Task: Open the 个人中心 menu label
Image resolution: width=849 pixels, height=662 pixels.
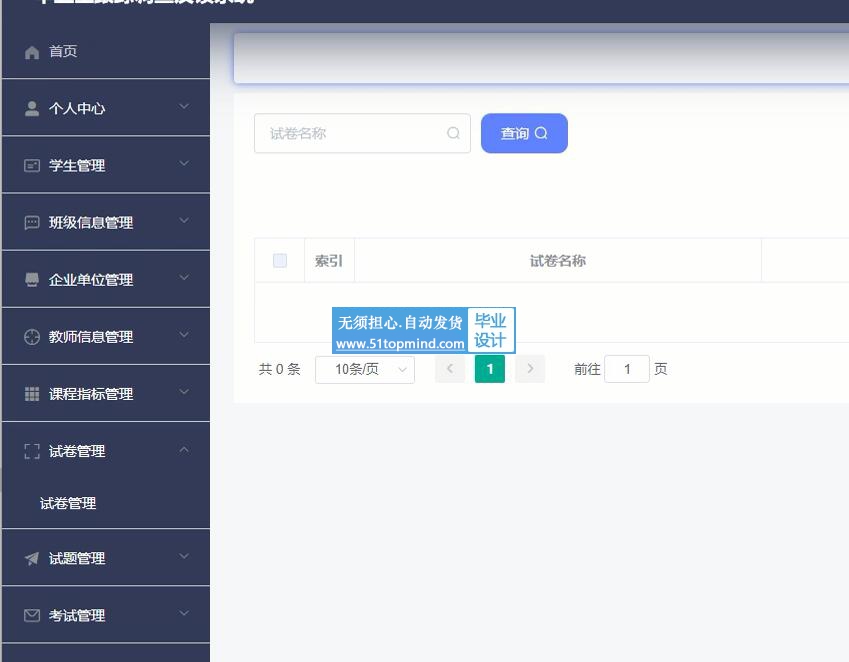Action: [77, 109]
